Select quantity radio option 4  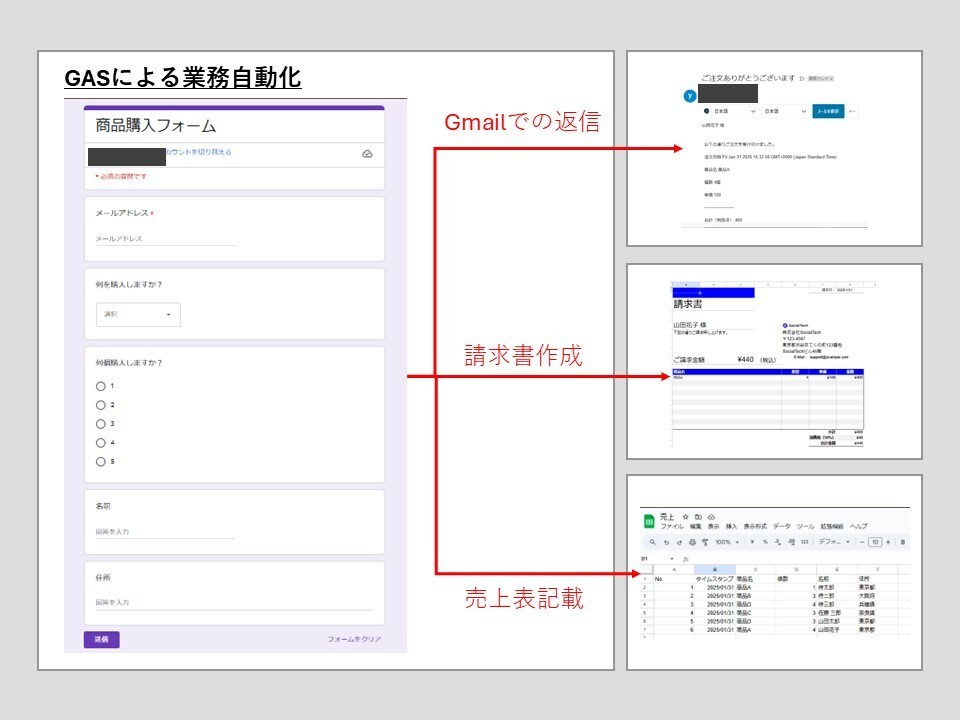100,443
